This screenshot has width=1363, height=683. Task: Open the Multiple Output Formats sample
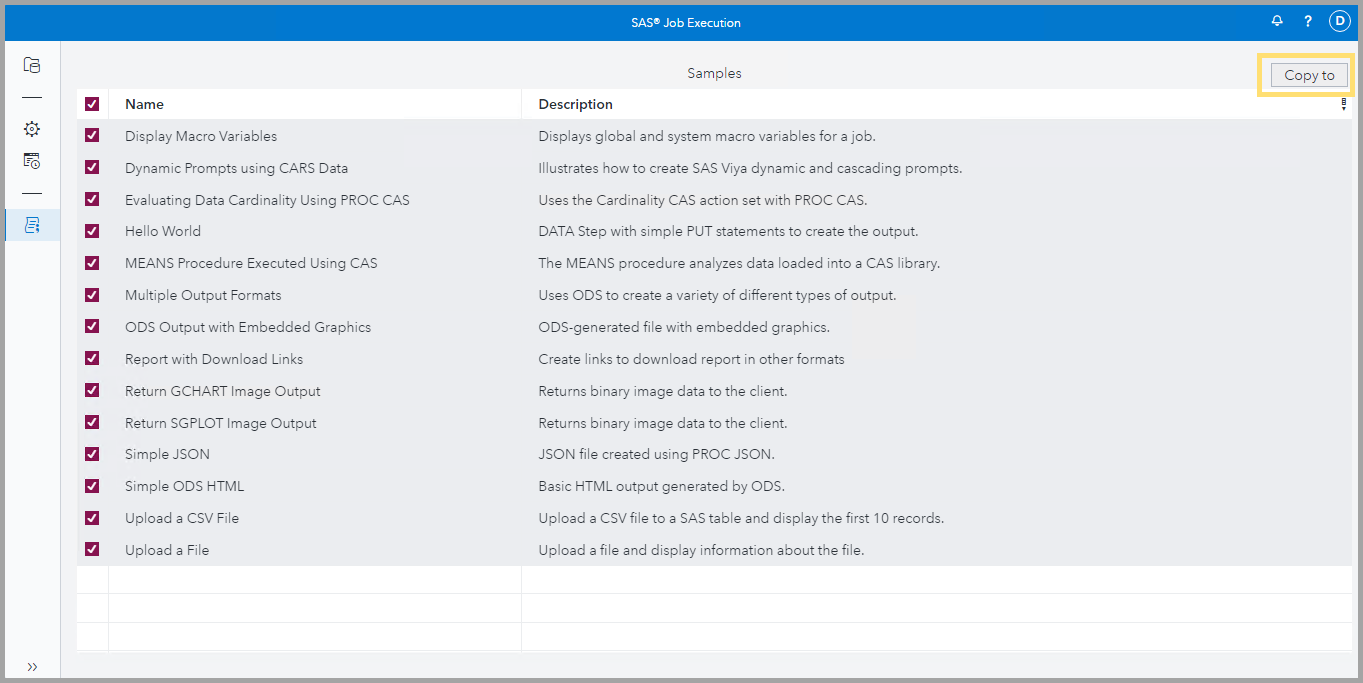coord(202,295)
